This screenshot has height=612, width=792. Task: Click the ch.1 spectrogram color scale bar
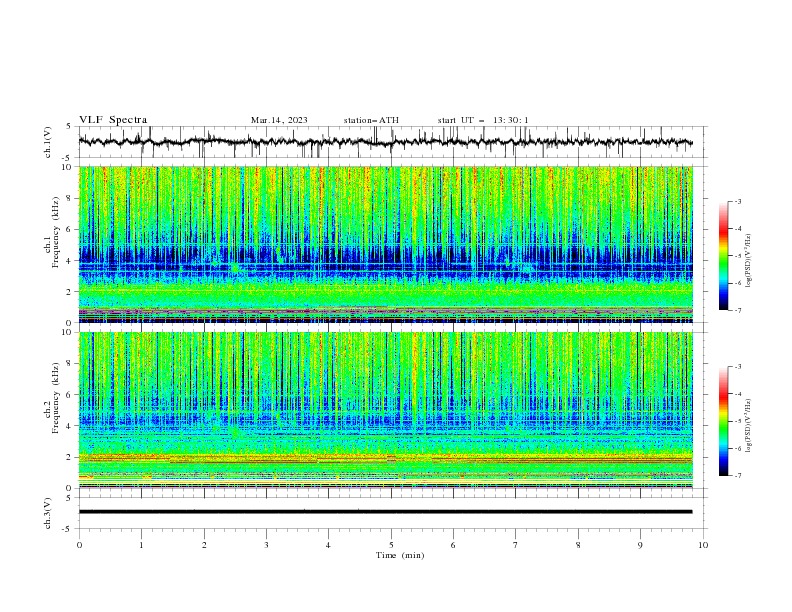[723, 256]
